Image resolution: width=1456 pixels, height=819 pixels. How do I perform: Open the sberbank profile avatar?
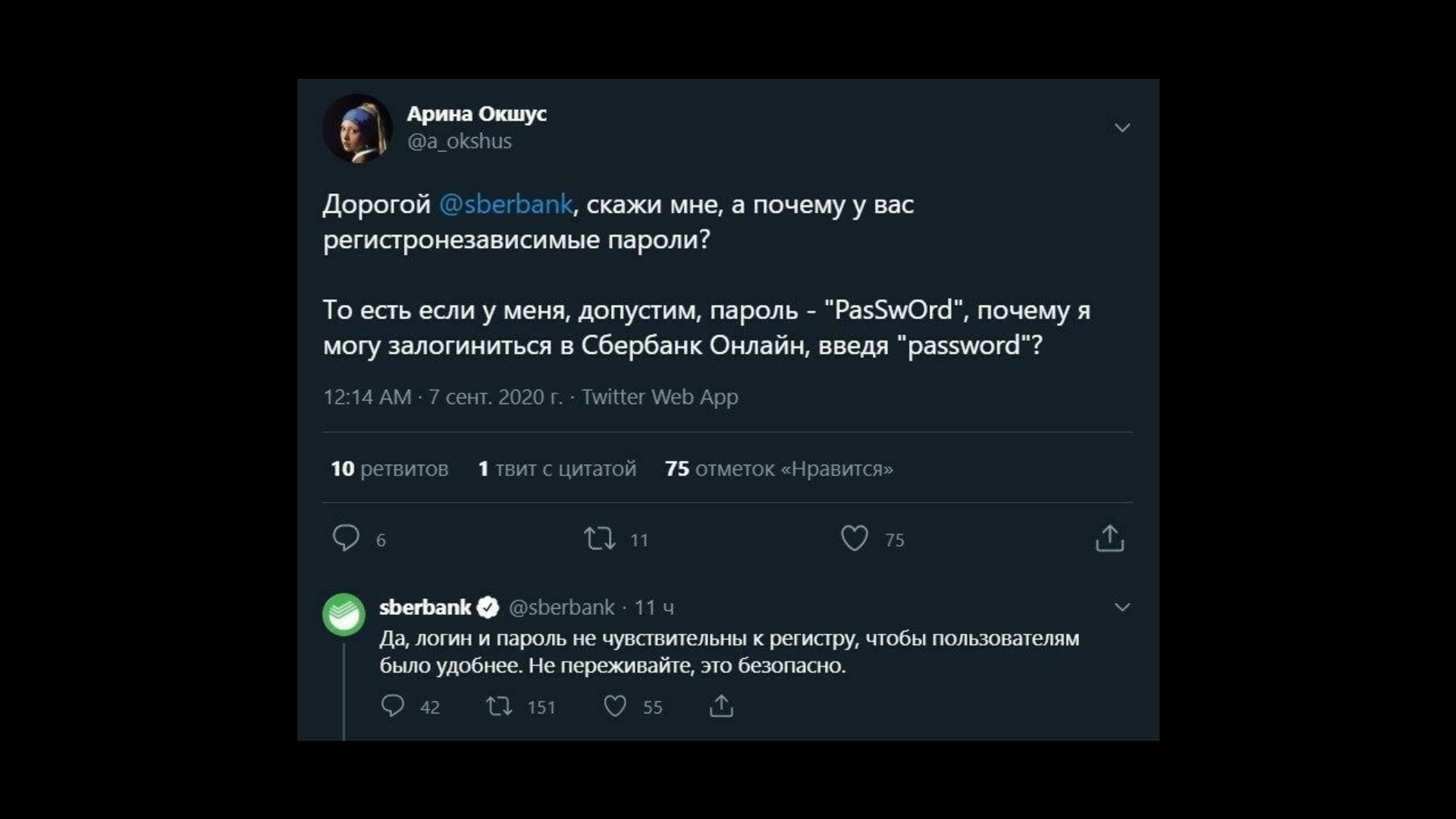click(344, 613)
